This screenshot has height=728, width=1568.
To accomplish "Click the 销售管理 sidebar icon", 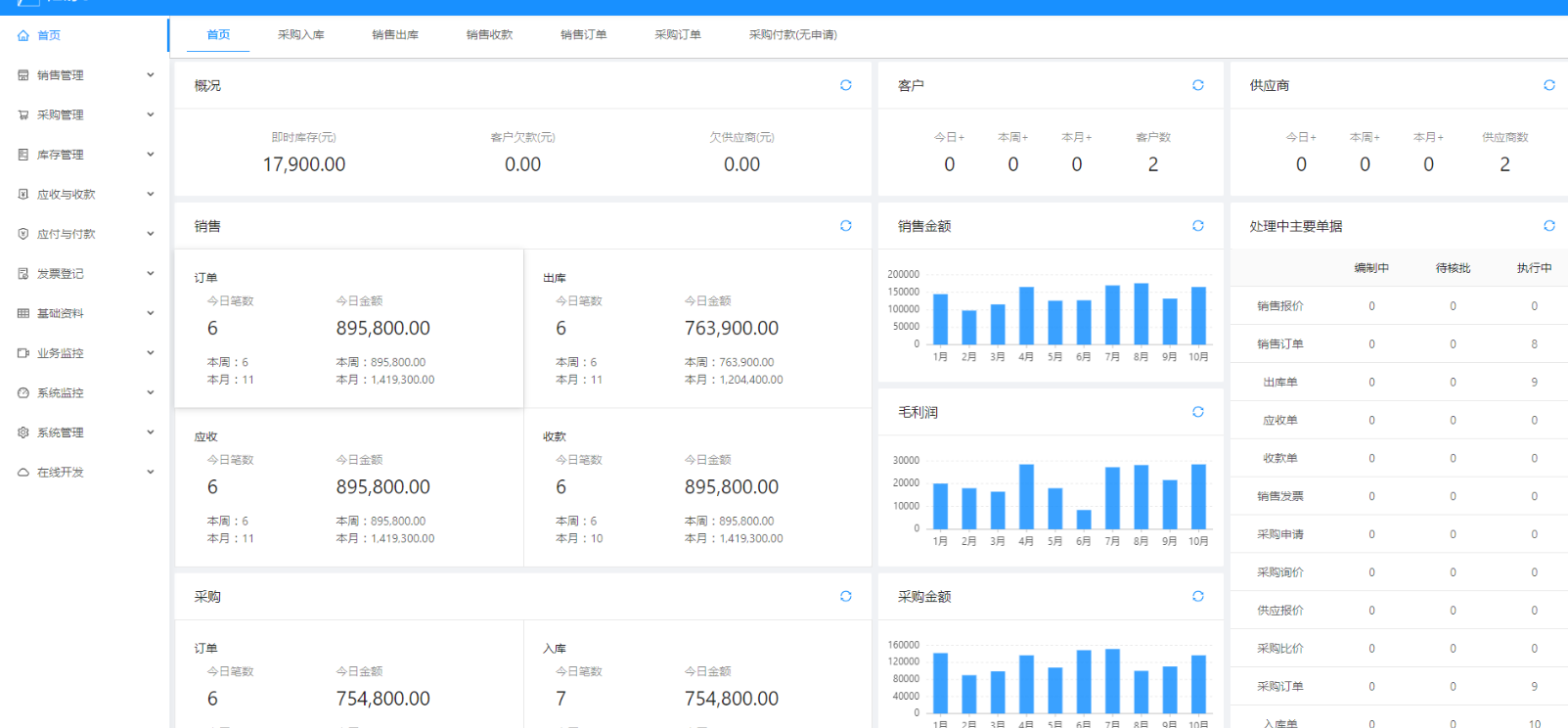I will (23, 75).
